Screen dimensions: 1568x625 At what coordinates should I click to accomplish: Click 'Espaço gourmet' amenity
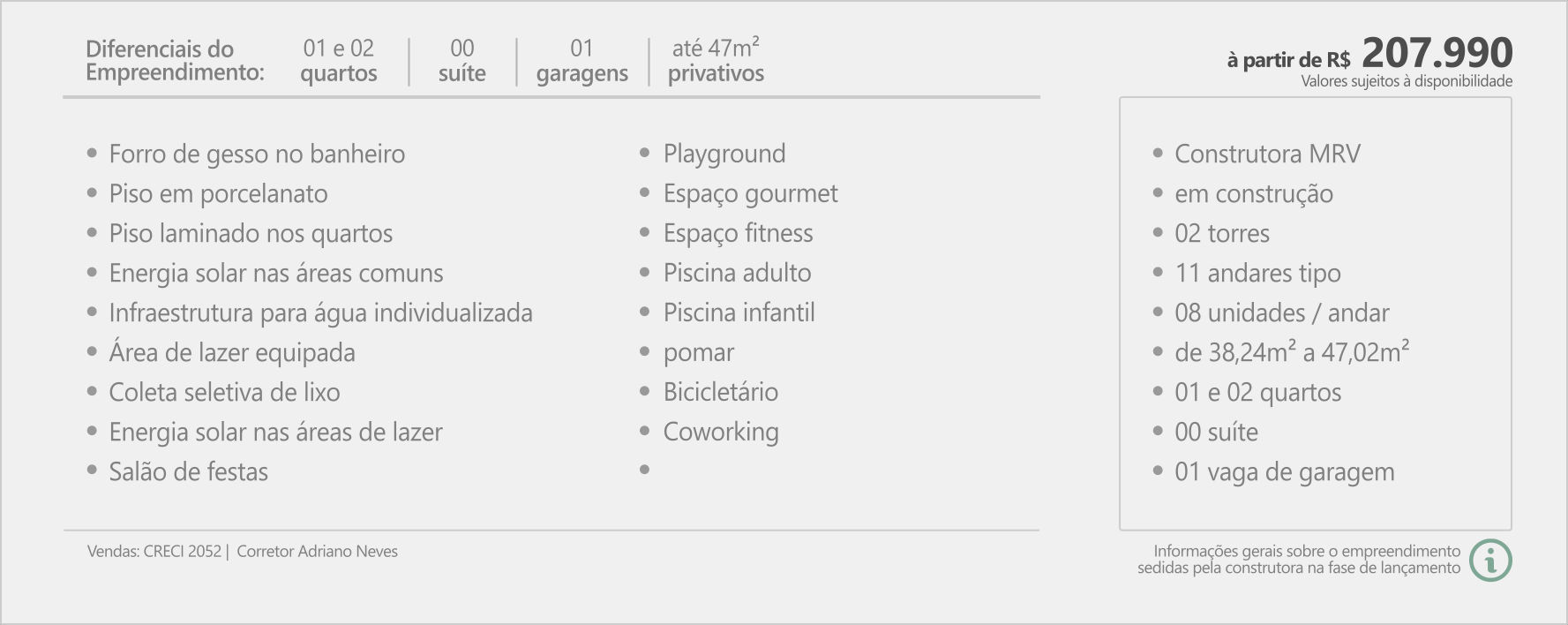[x=751, y=193]
